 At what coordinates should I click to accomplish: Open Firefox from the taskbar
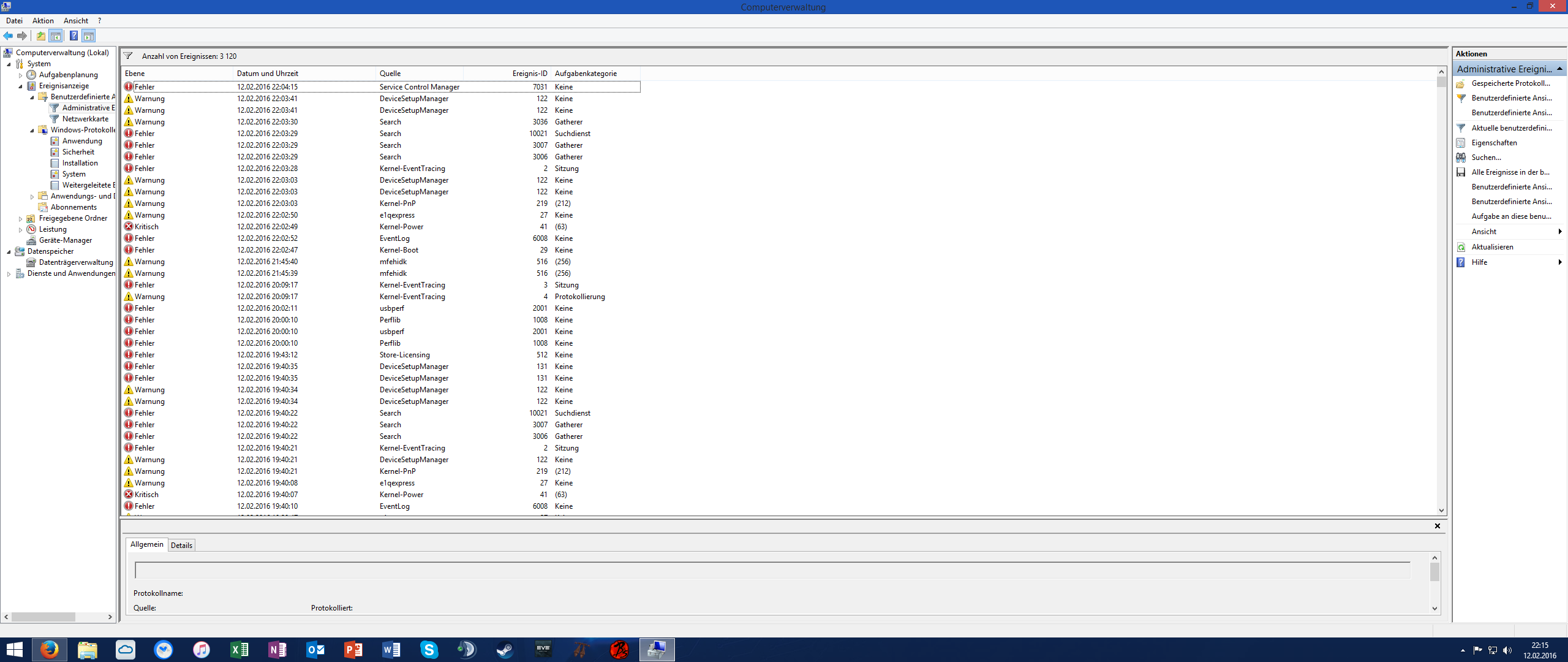pyautogui.click(x=49, y=650)
